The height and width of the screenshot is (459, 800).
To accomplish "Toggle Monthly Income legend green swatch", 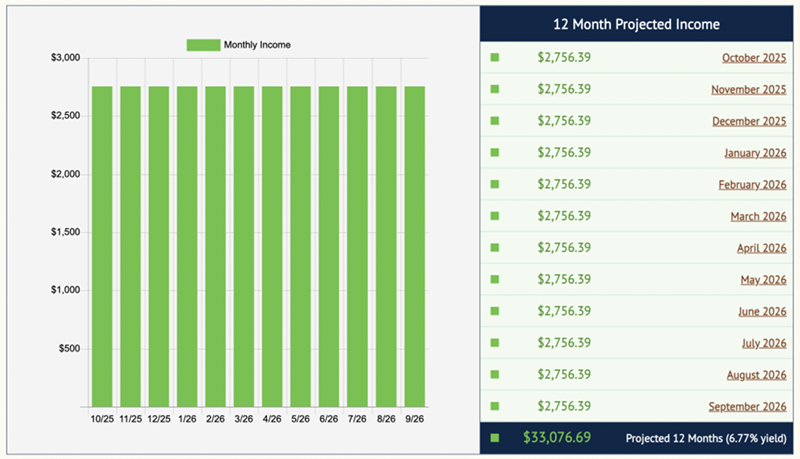I will 203,45.
